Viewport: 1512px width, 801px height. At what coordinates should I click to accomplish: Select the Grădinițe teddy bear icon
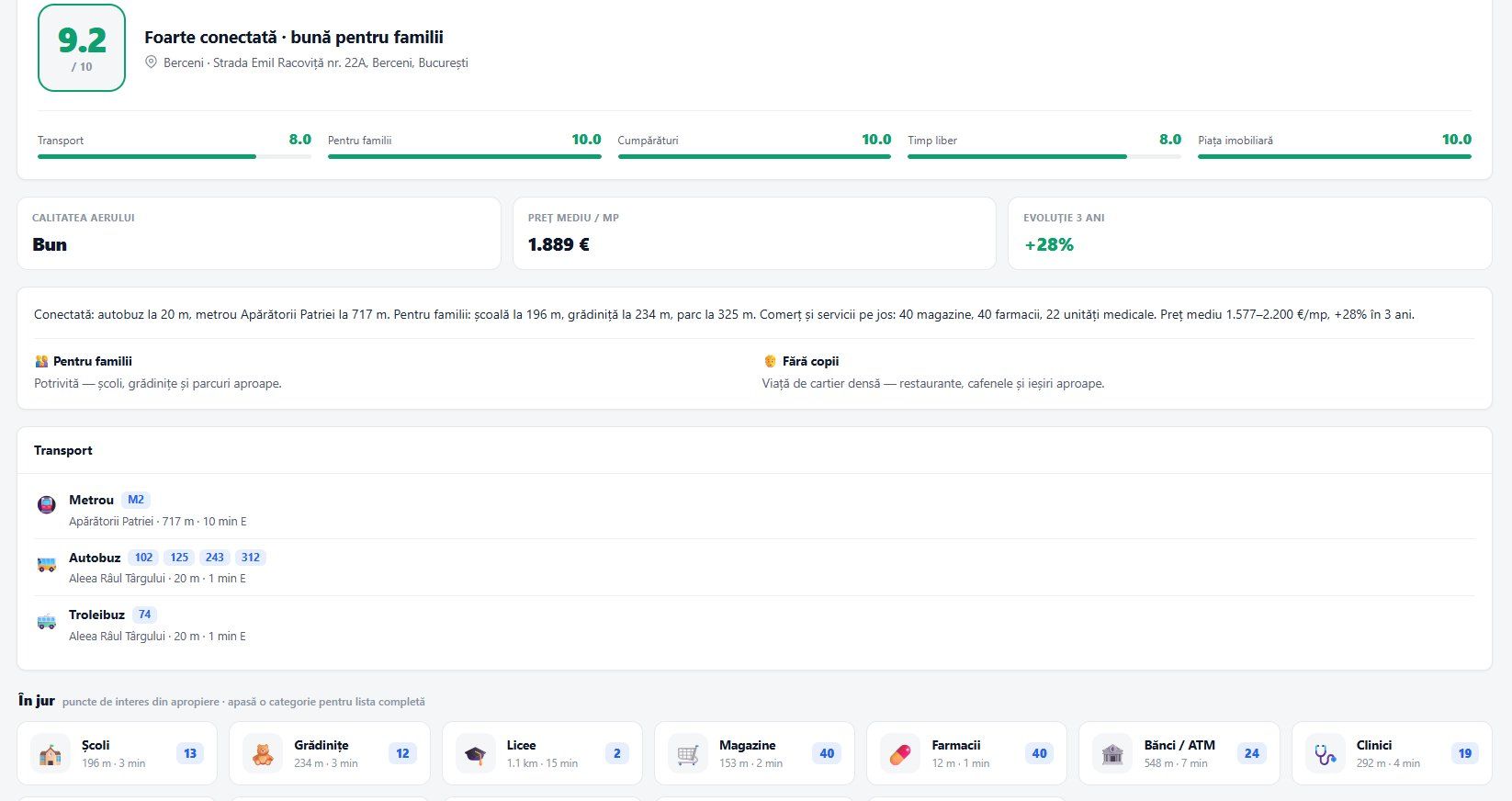click(263, 754)
